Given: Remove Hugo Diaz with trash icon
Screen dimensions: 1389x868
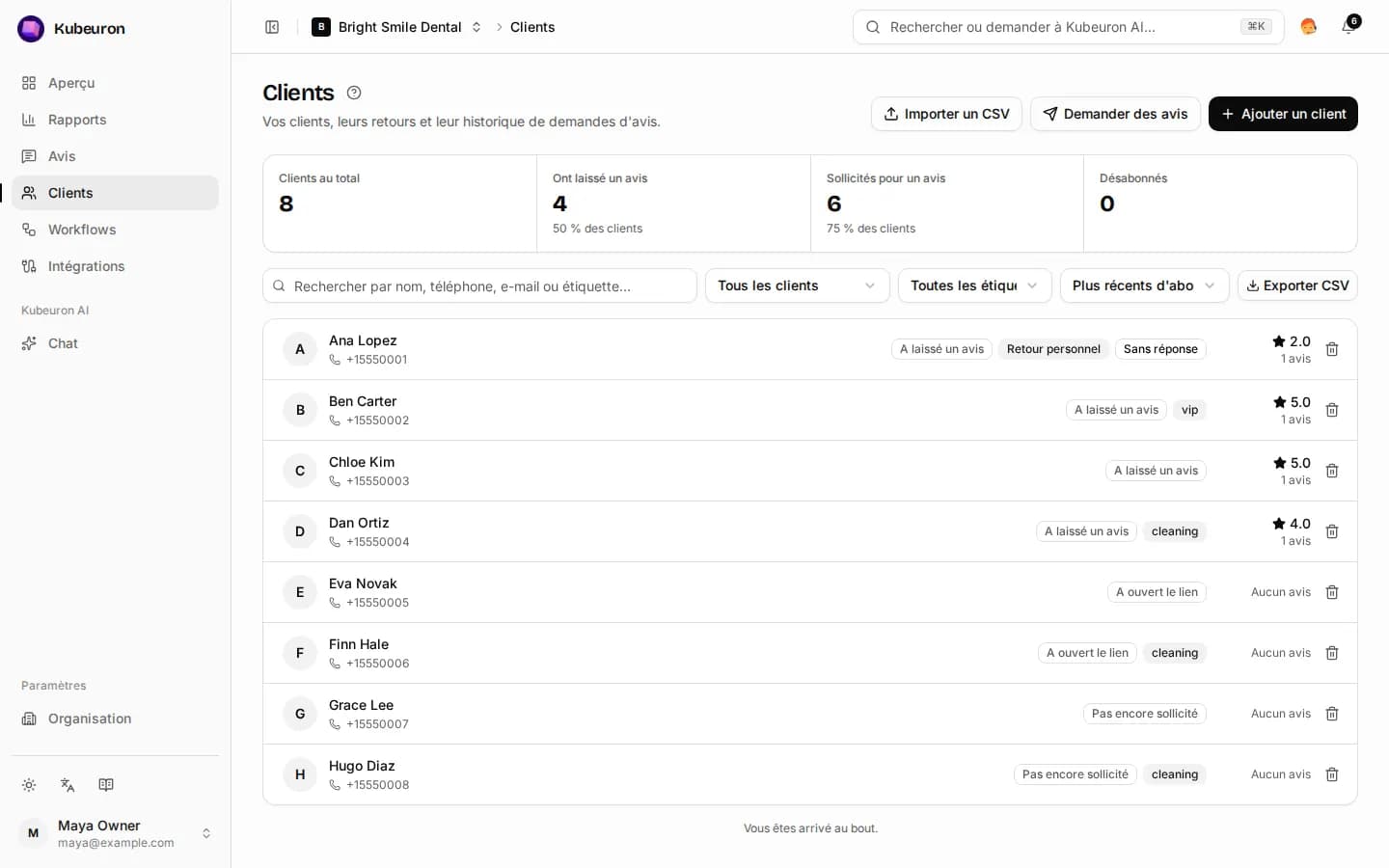Looking at the screenshot, I should pyautogui.click(x=1332, y=774).
